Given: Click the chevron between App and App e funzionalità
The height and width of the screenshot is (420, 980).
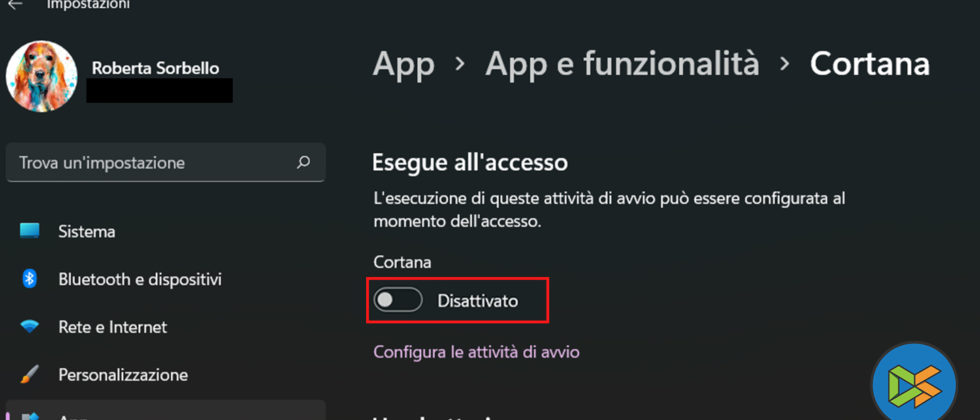Looking at the screenshot, I should 460,64.
